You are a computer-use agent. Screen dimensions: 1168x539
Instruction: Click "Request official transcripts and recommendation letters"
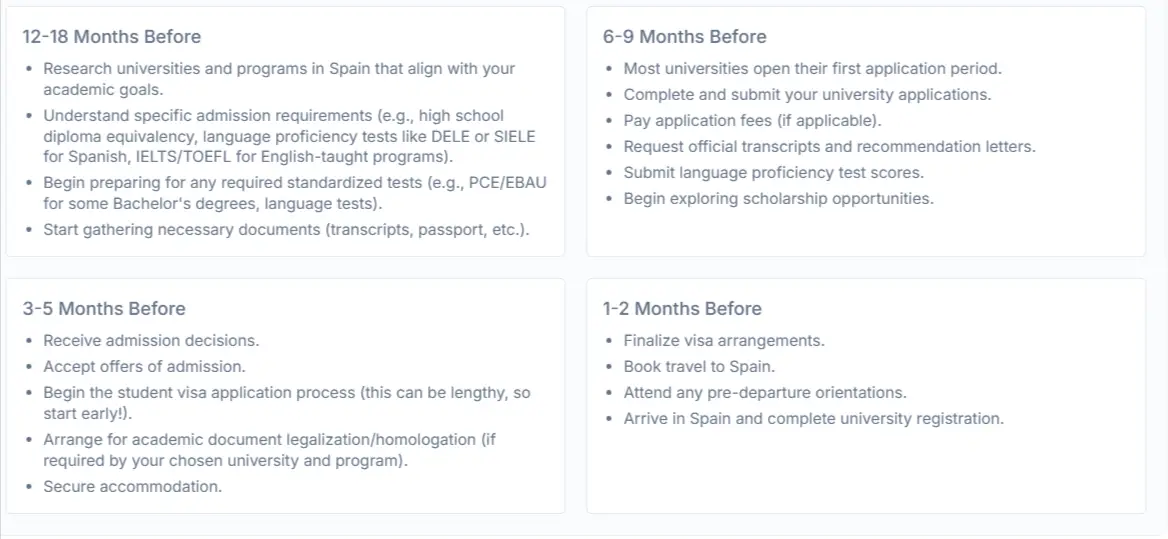[829, 147]
